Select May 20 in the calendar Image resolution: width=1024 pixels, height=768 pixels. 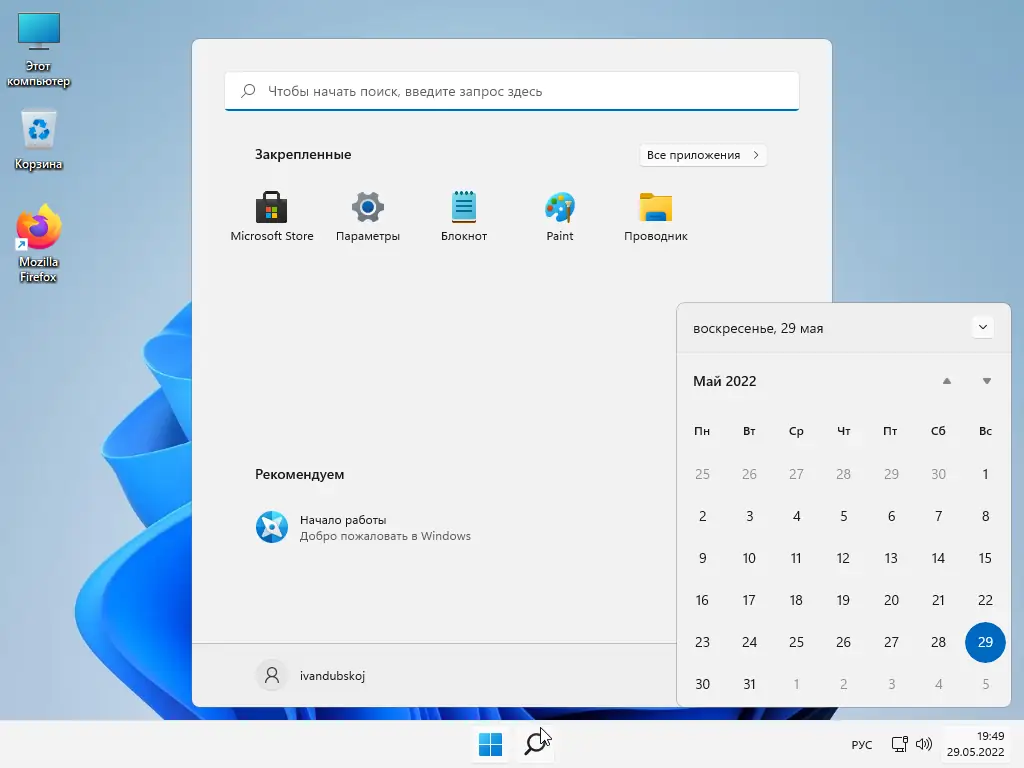pyautogui.click(x=891, y=600)
